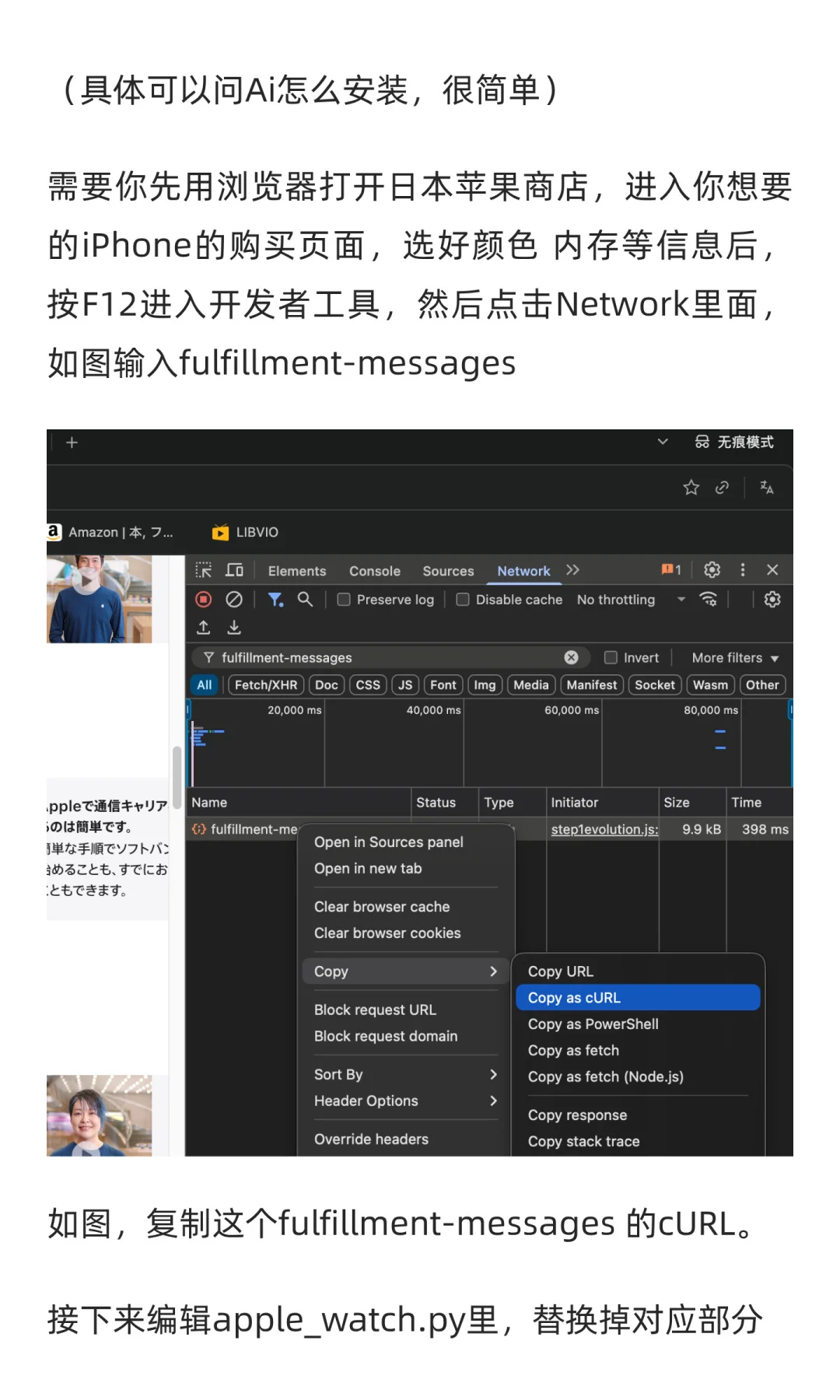Sort by the Name column header

coord(299,803)
